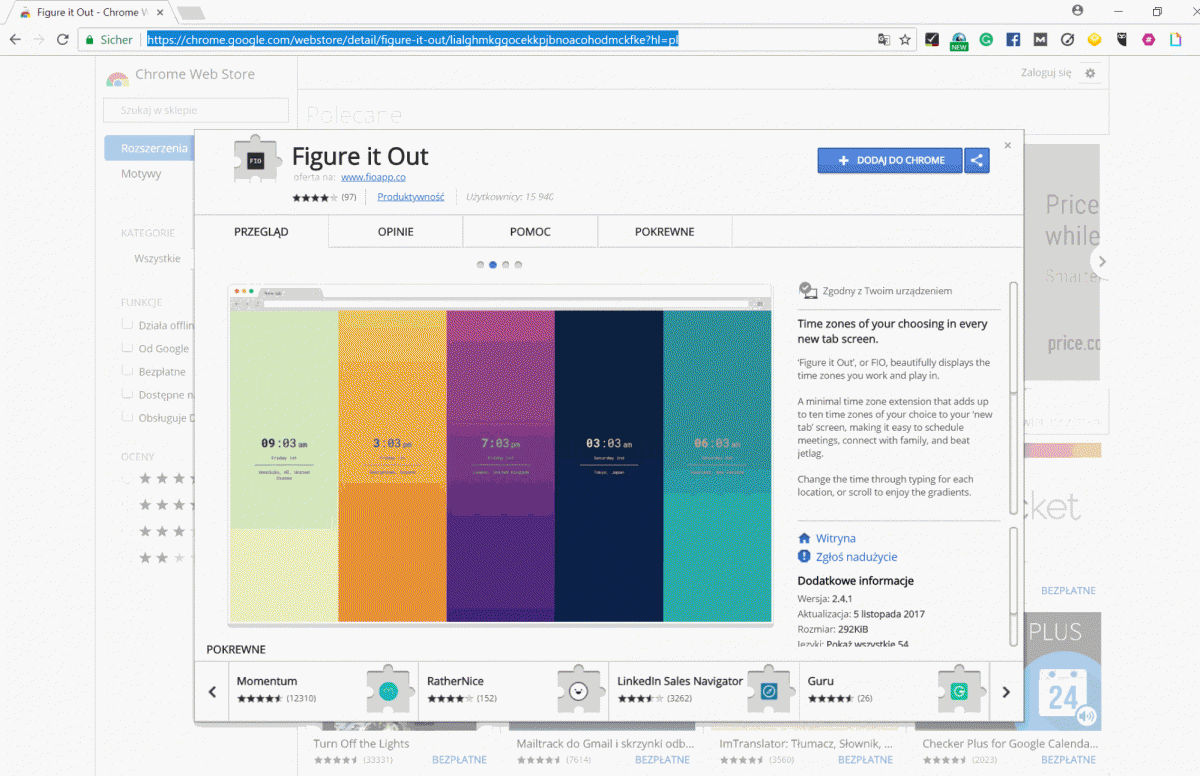Toggle the Obsługuje filter checkbox
The width and height of the screenshot is (1200, 776).
[x=127, y=417]
